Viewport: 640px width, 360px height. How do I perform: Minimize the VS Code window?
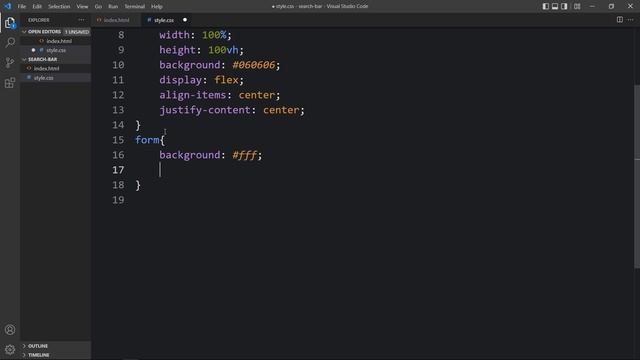pos(592,6)
